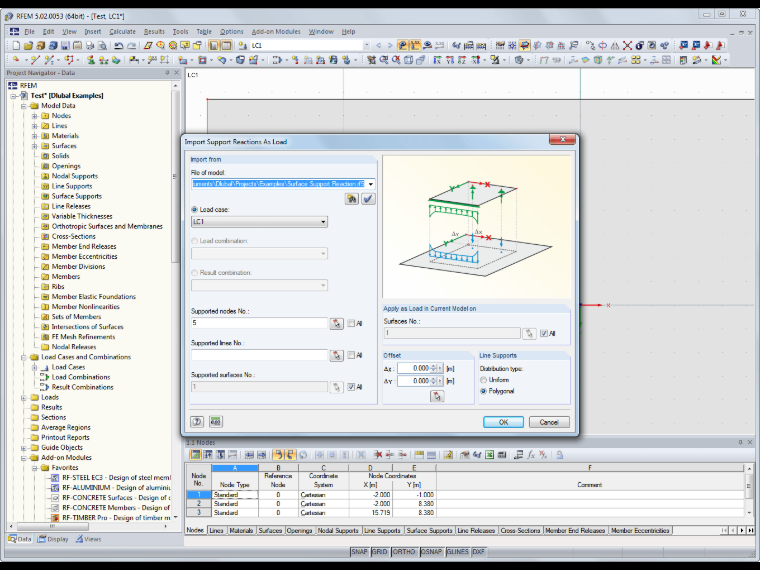Click the offset graphical pick icon

click(437, 396)
